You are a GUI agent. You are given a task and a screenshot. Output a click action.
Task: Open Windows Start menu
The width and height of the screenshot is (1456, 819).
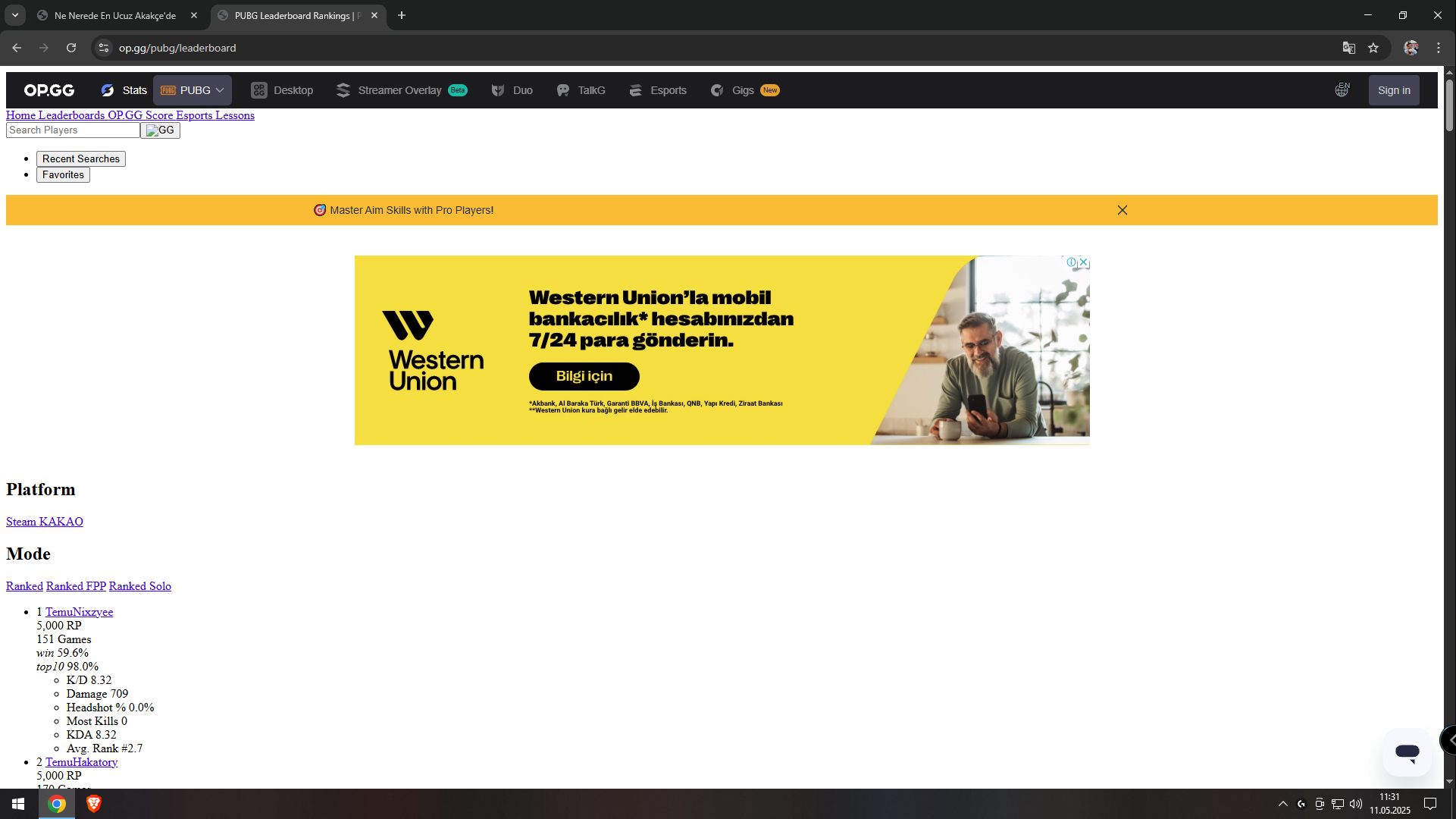point(18,804)
